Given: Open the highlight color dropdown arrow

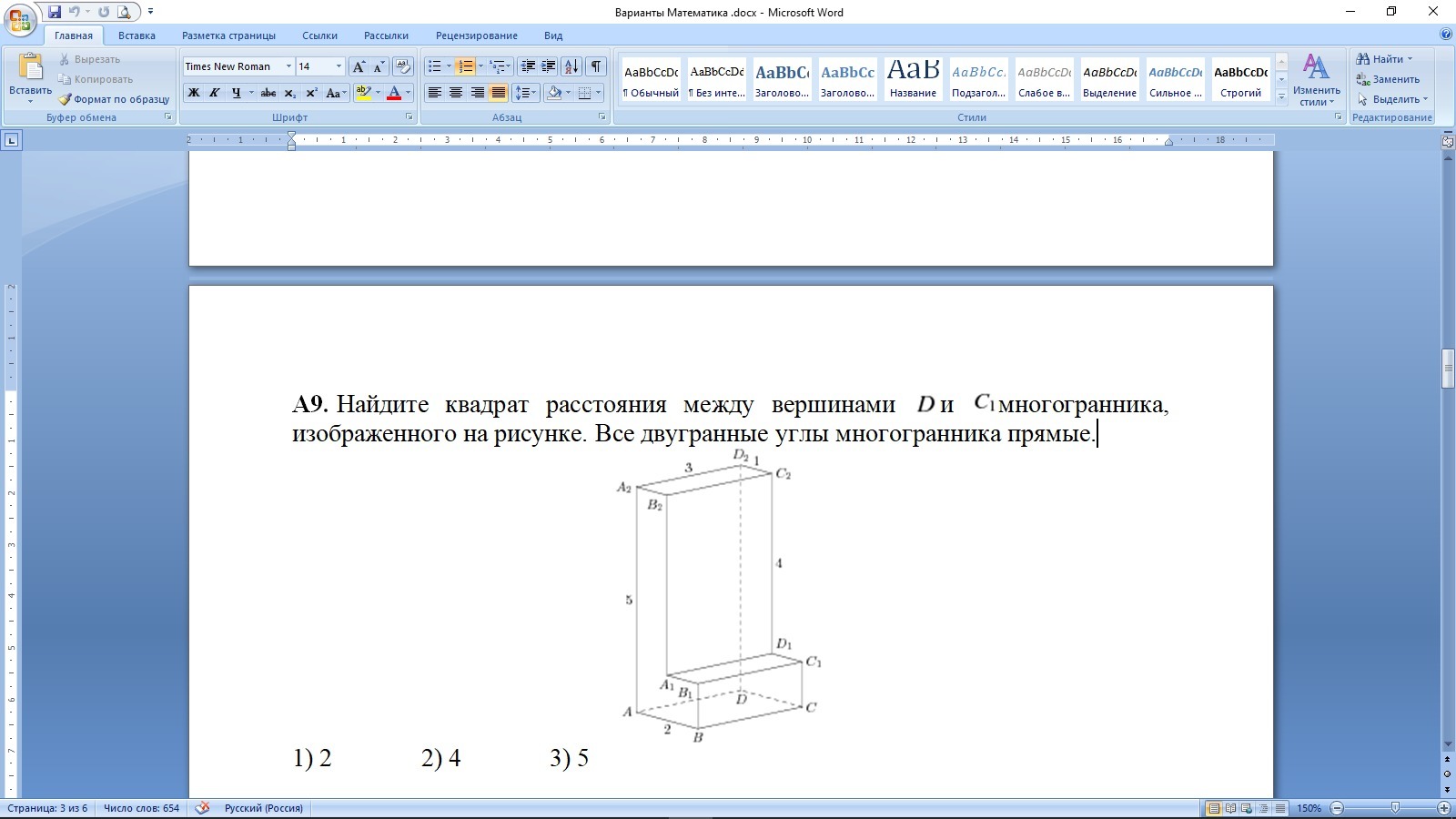Looking at the screenshot, I should coord(378,93).
